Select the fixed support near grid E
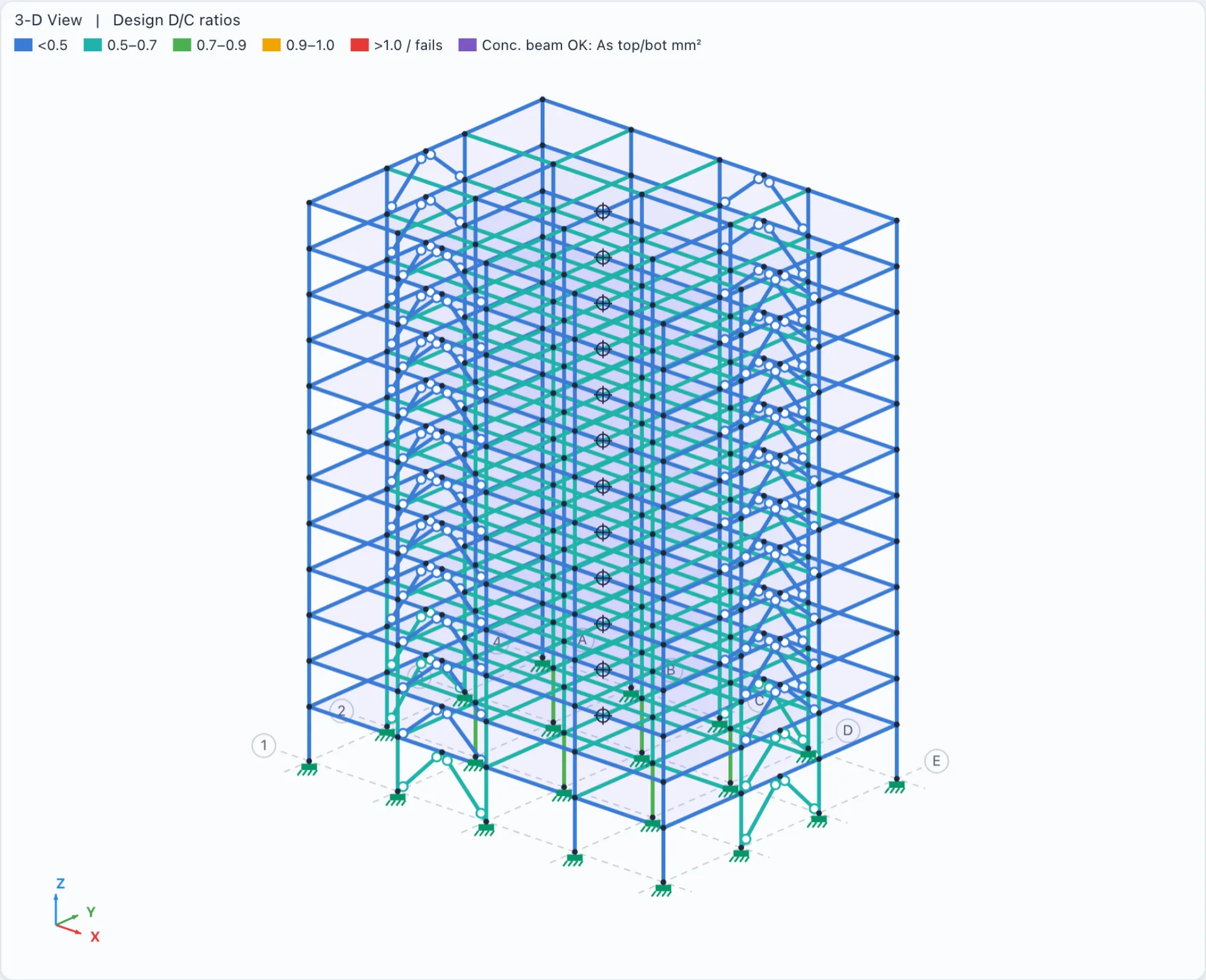The width and height of the screenshot is (1206, 980). click(x=895, y=786)
